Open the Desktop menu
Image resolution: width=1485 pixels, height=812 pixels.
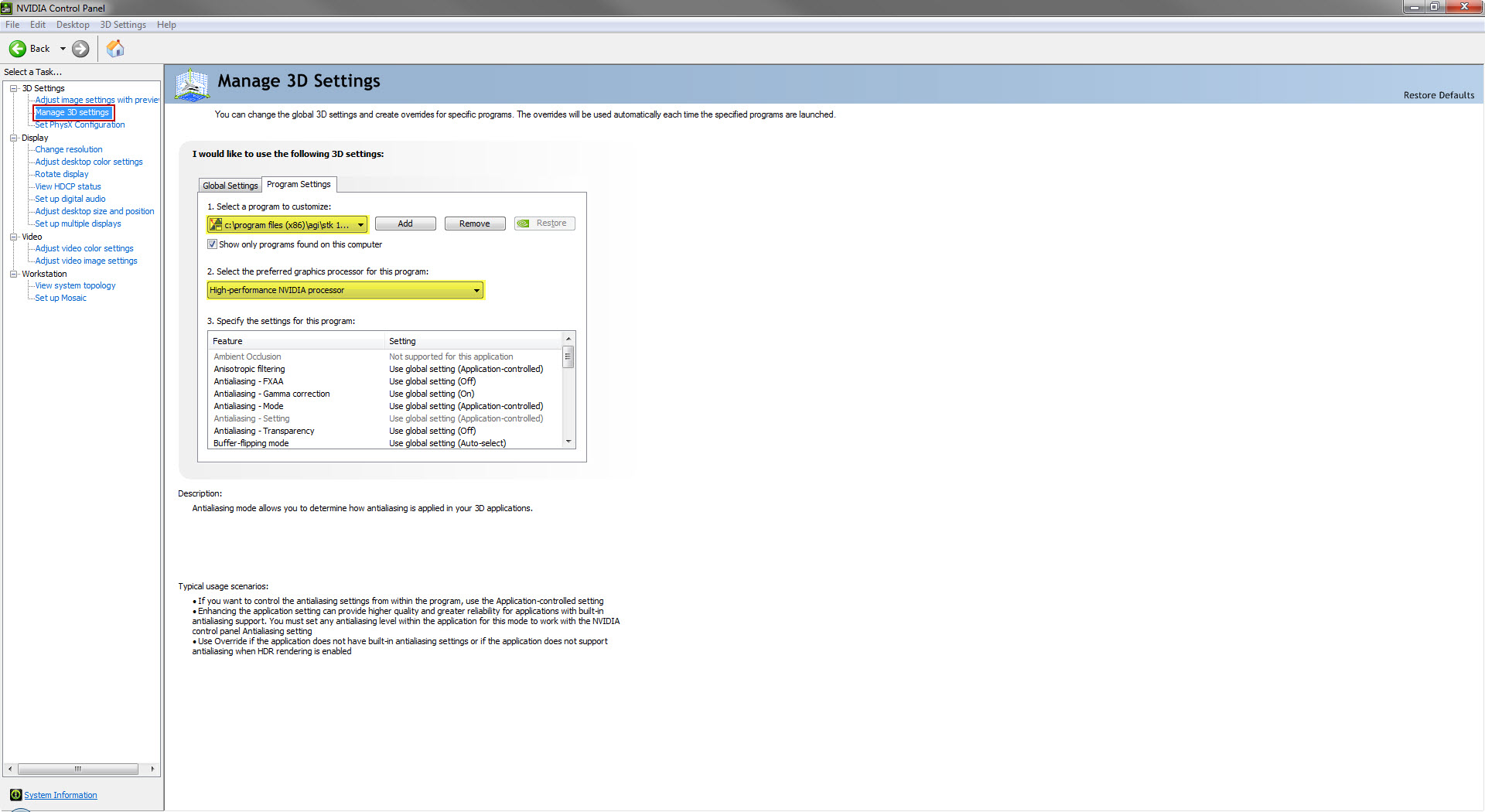tap(73, 25)
